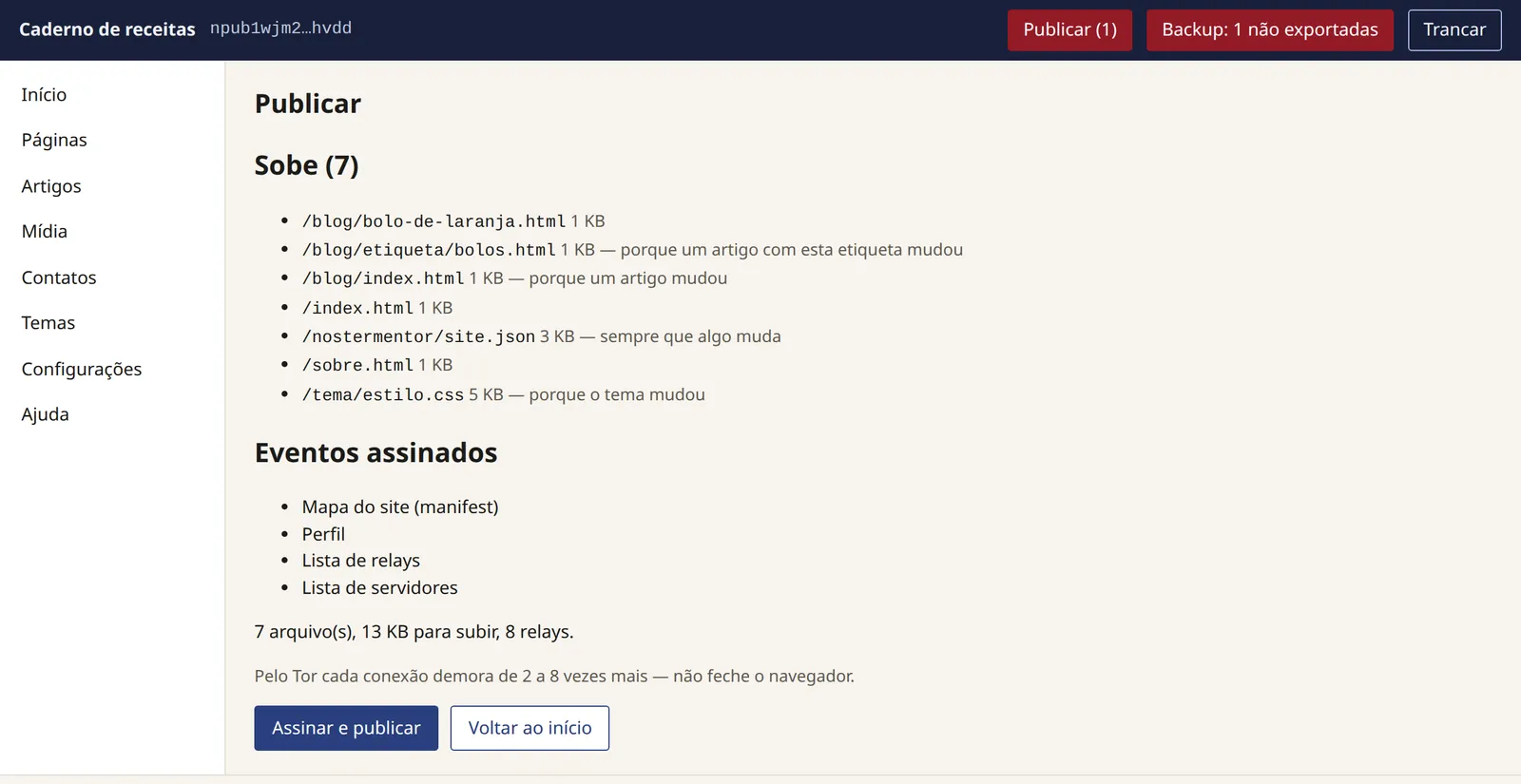Select the /nostermentor/site.json file entry
Viewport: 1521px width, 784px height.
pyautogui.click(x=418, y=336)
